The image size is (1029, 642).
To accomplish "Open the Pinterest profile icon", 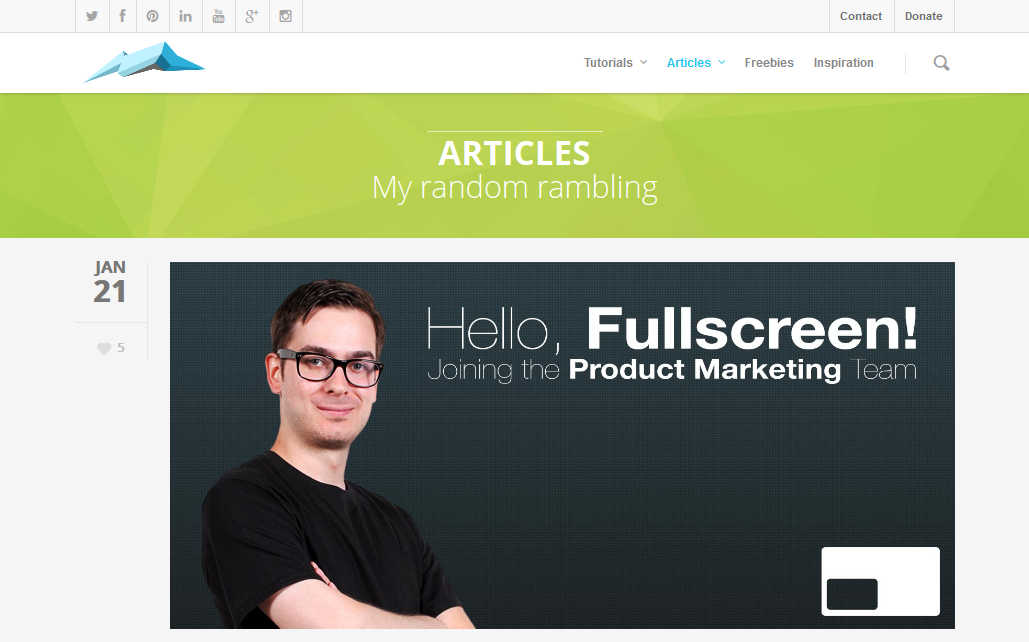I will (152, 16).
